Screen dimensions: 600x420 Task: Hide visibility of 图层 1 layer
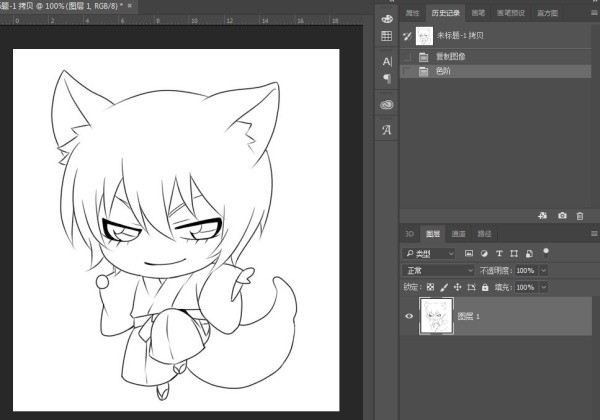coord(409,316)
